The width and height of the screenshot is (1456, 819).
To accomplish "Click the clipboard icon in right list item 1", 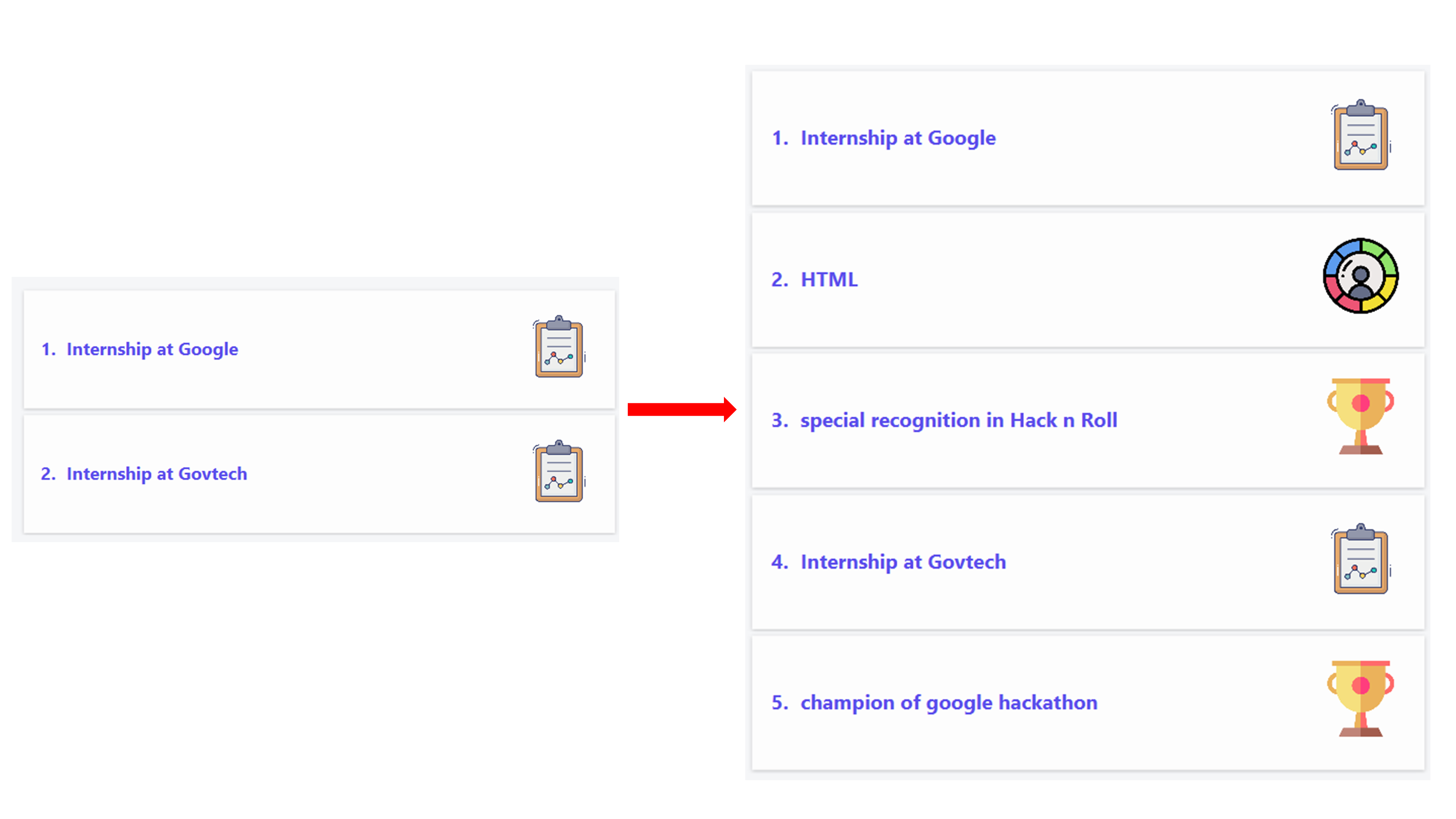I will 1361,135.
